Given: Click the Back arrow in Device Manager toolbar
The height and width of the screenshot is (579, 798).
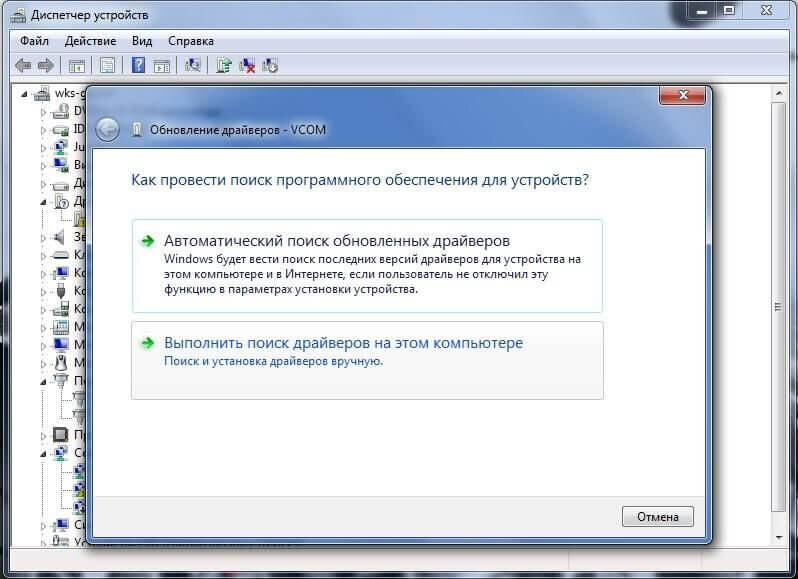Looking at the screenshot, I should tap(23, 66).
